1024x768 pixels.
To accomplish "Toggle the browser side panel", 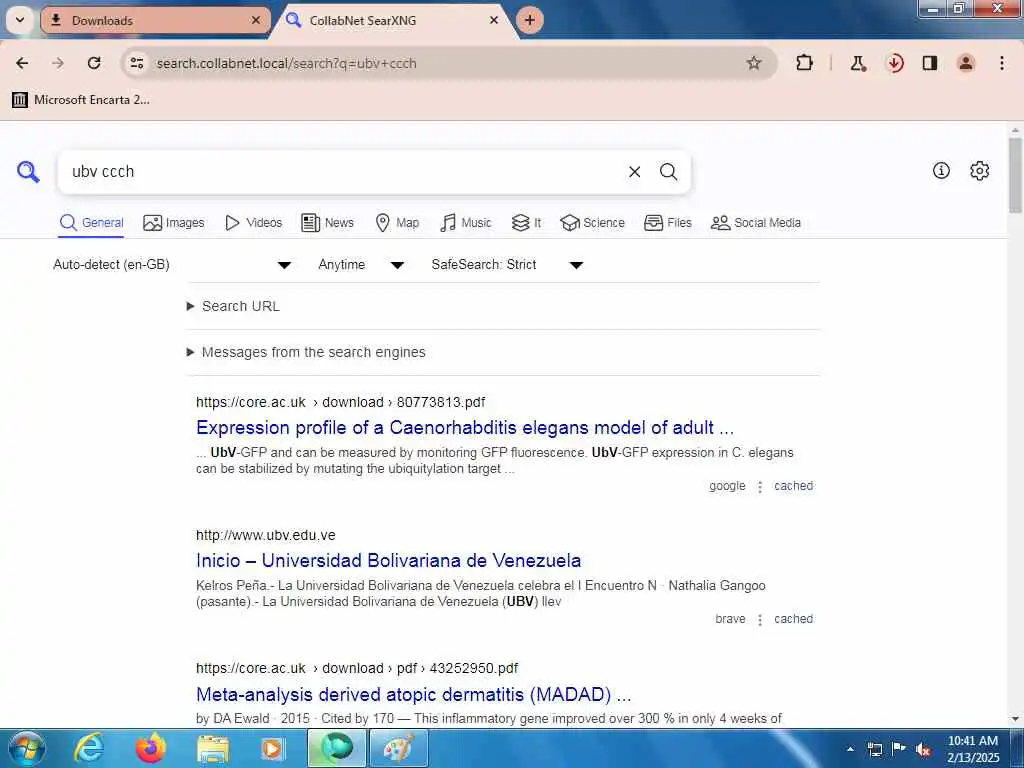I will click(930, 63).
